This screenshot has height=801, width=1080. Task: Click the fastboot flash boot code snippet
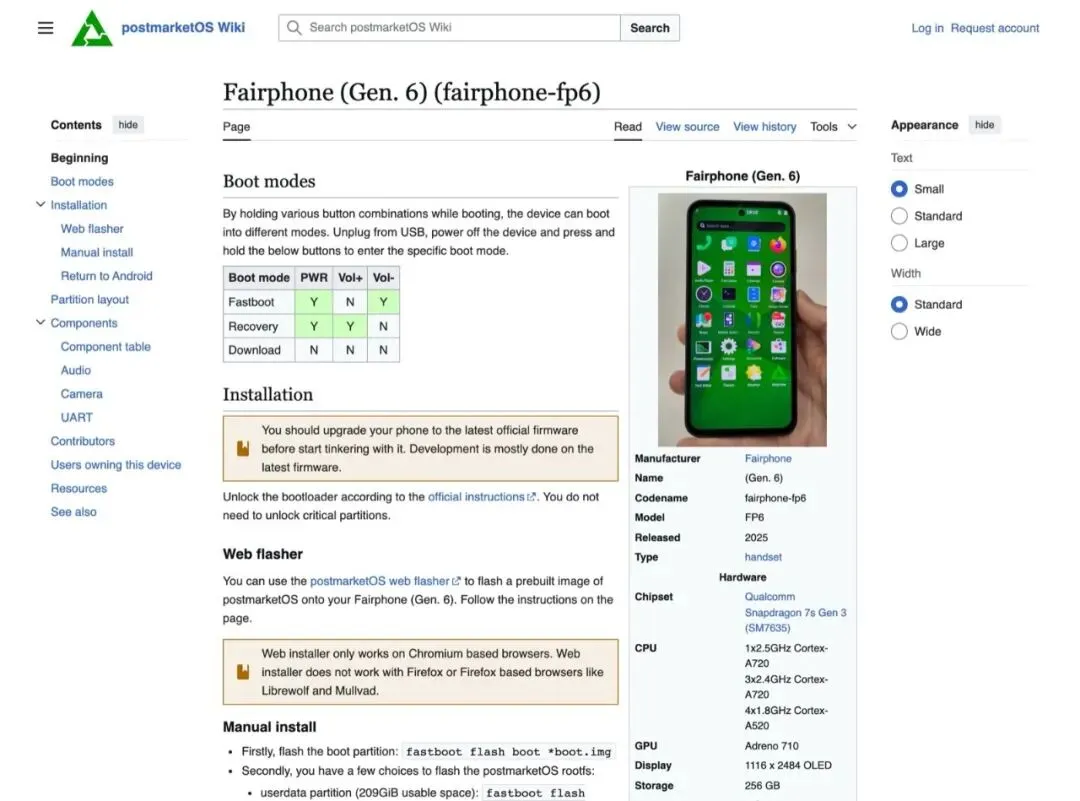coord(508,751)
